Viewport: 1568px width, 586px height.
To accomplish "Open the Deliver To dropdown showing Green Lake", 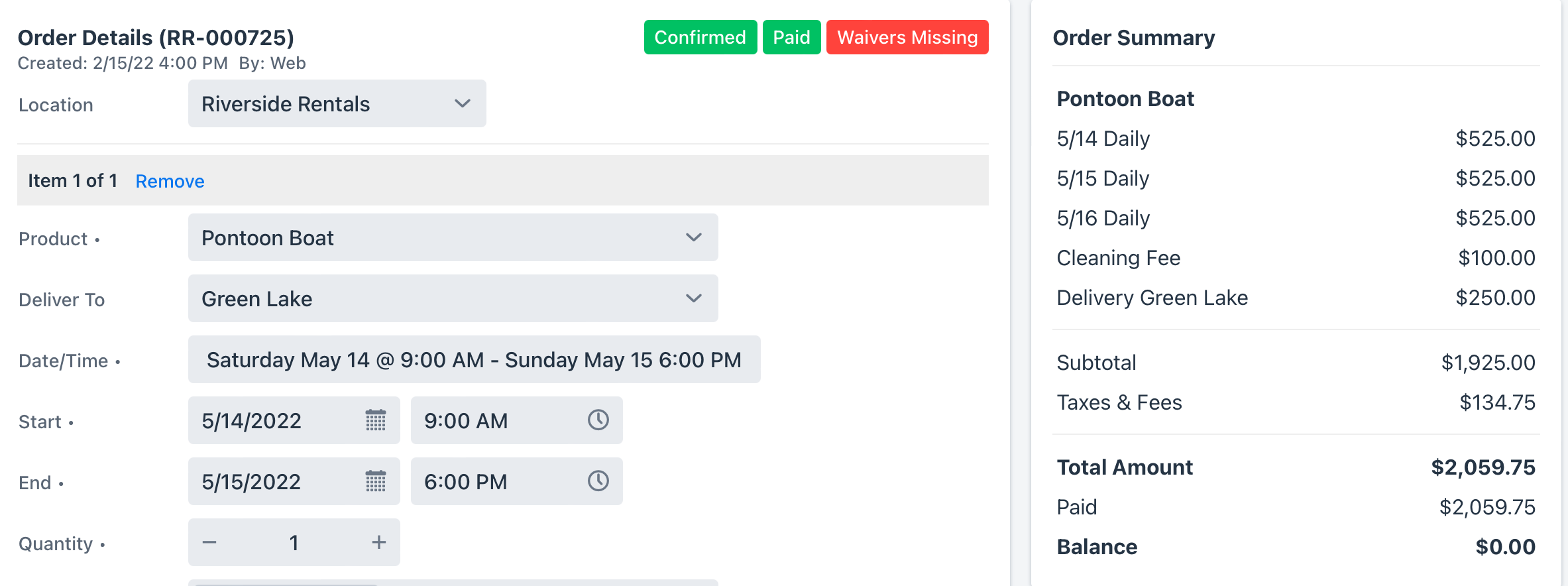I will pos(453,298).
